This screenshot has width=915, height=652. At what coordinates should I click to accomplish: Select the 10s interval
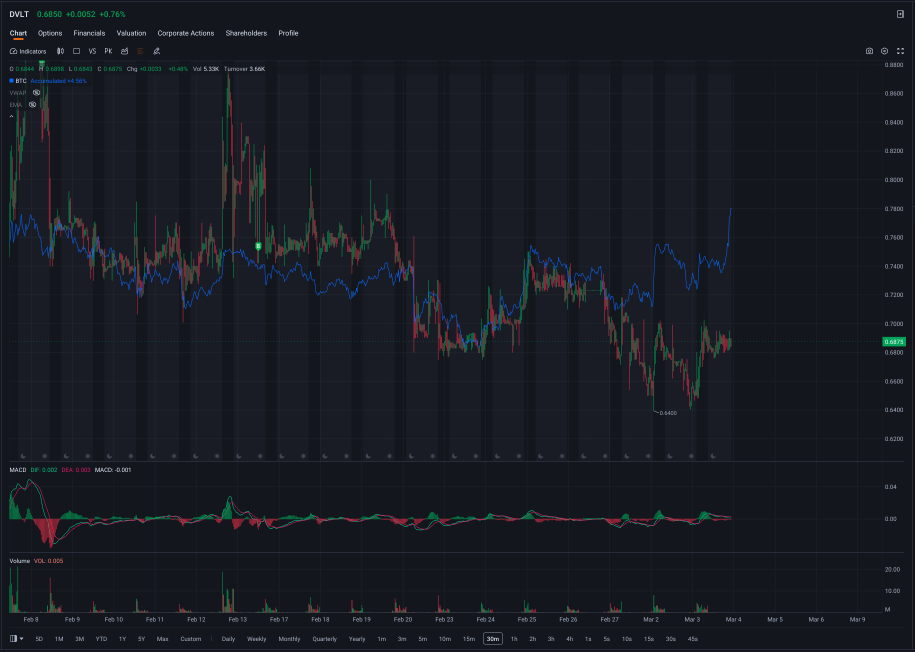(626, 639)
